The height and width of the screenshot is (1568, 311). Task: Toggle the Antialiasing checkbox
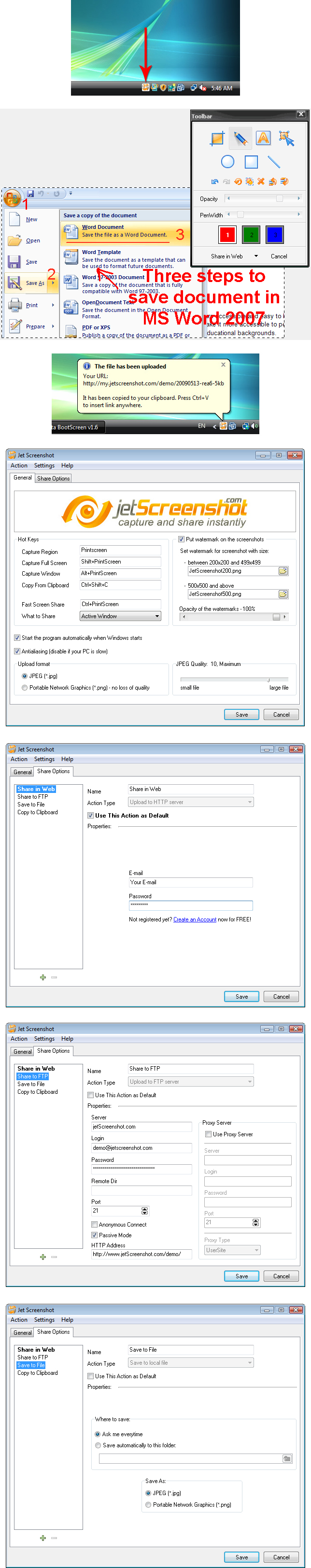coord(17,651)
